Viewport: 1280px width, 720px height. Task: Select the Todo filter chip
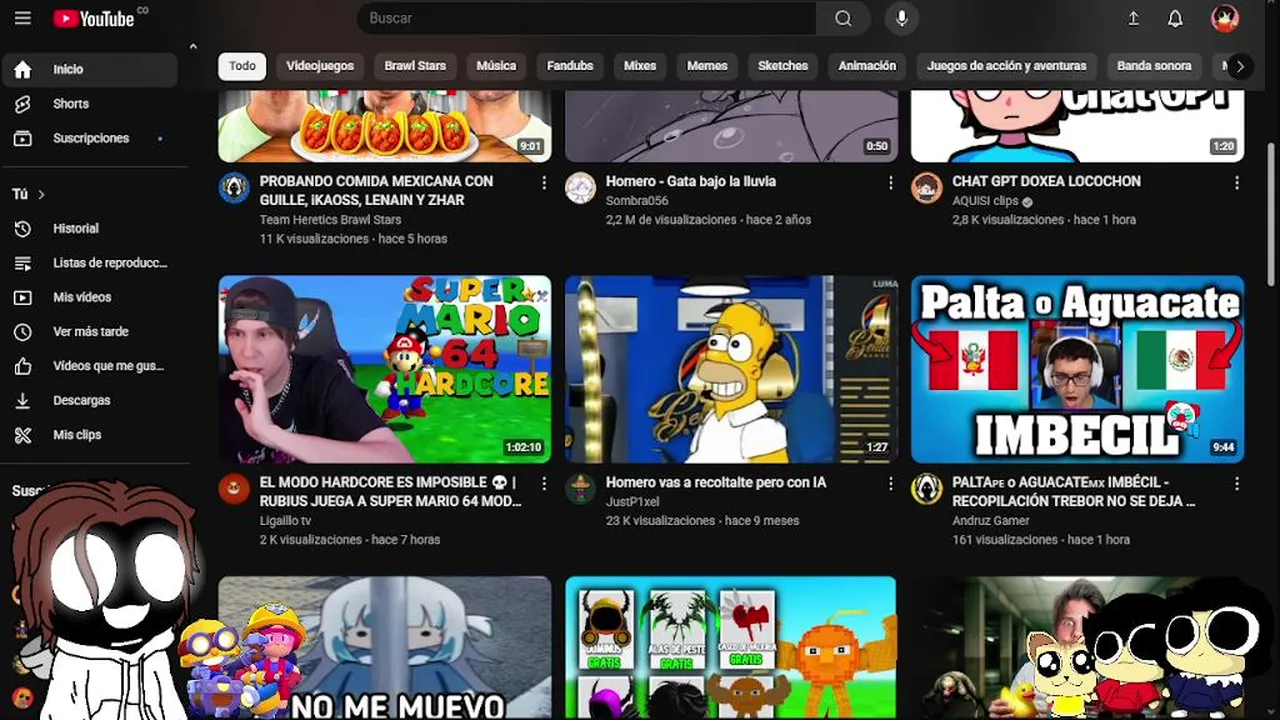coord(242,66)
